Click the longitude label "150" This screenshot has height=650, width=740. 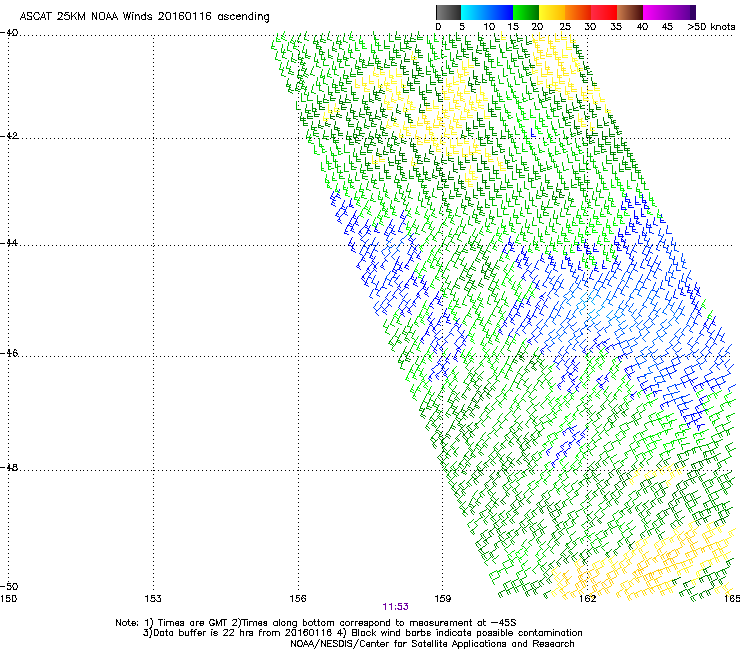click(9, 599)
